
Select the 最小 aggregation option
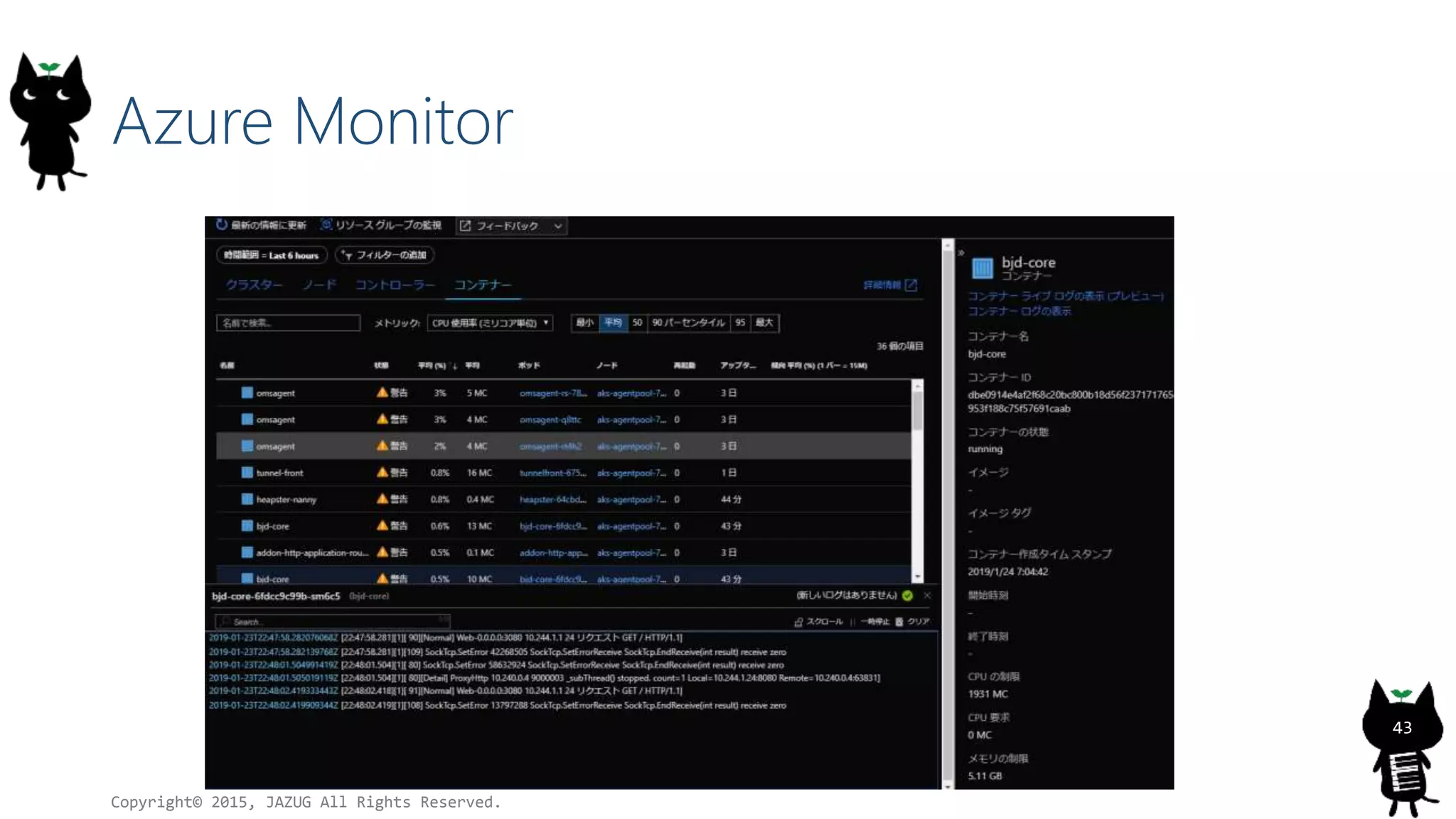(x=584, y=323)
